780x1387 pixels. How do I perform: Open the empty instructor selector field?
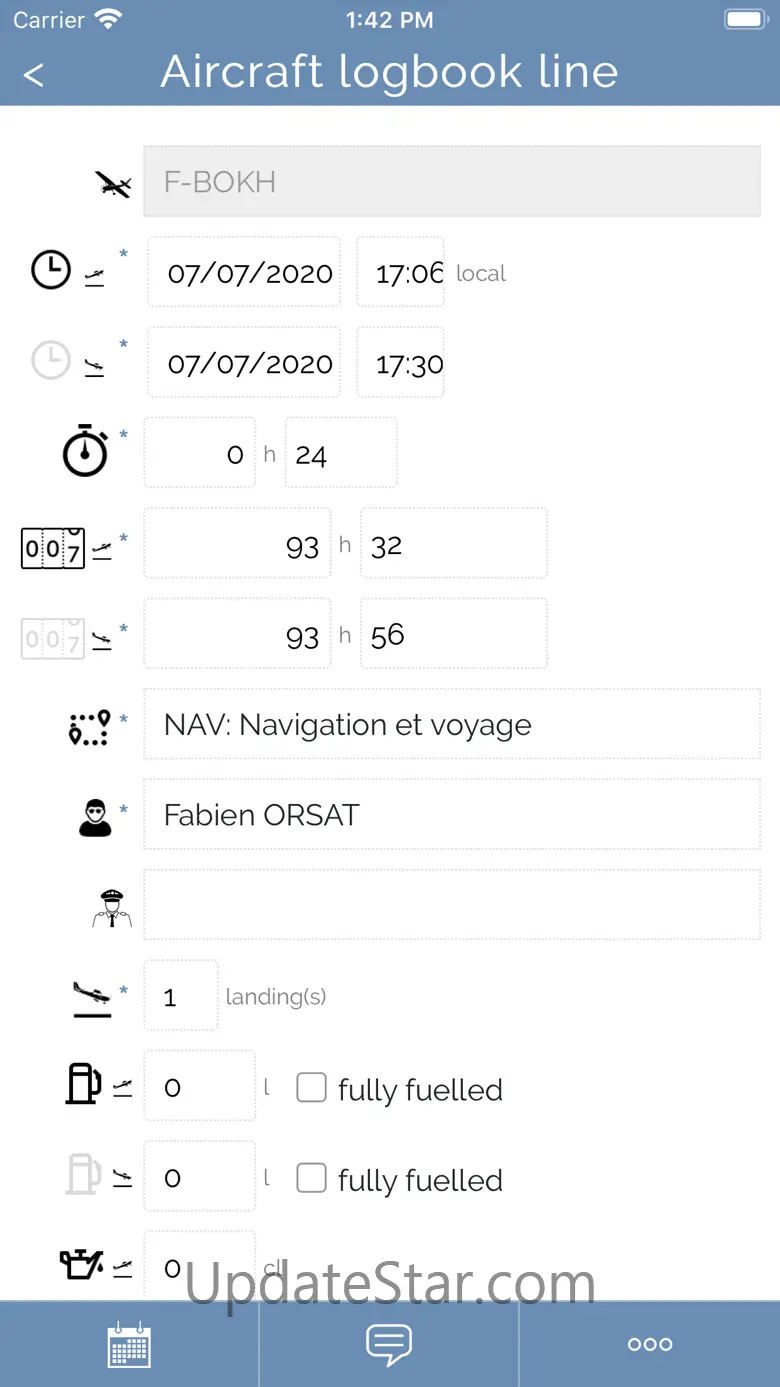(451, 905)
